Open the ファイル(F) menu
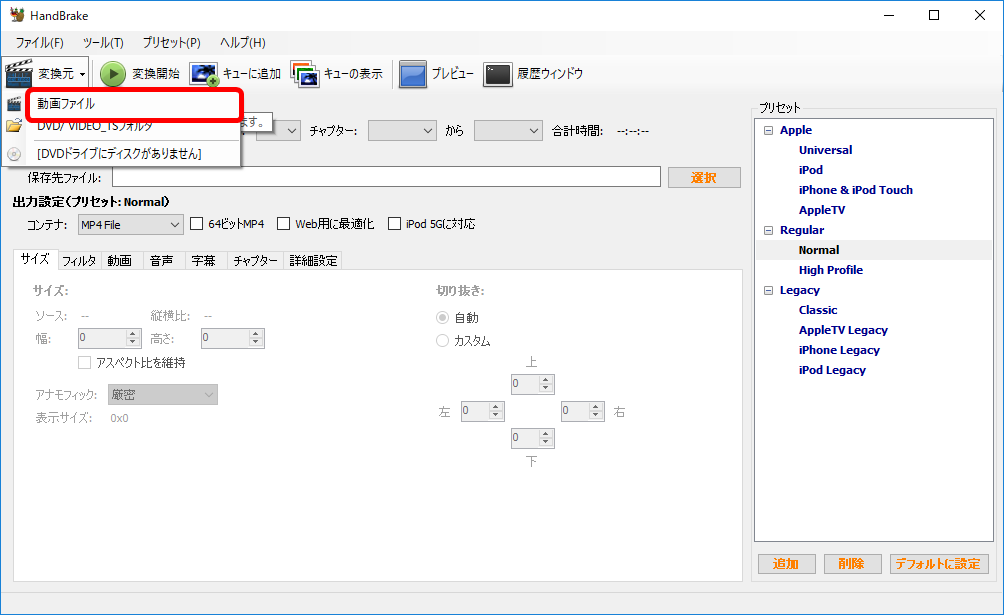The image size is (1004, 615). click(40, 43)
